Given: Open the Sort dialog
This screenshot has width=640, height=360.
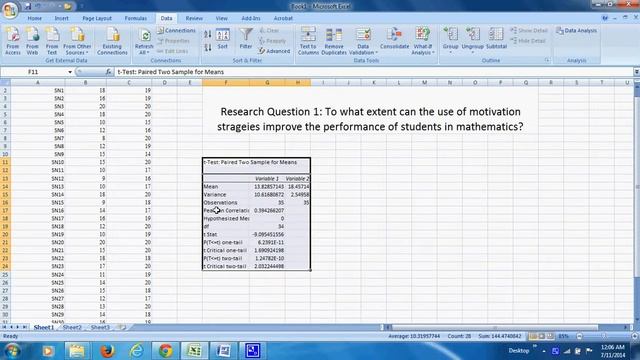Looking at the screenshot, I should point(222,39).
